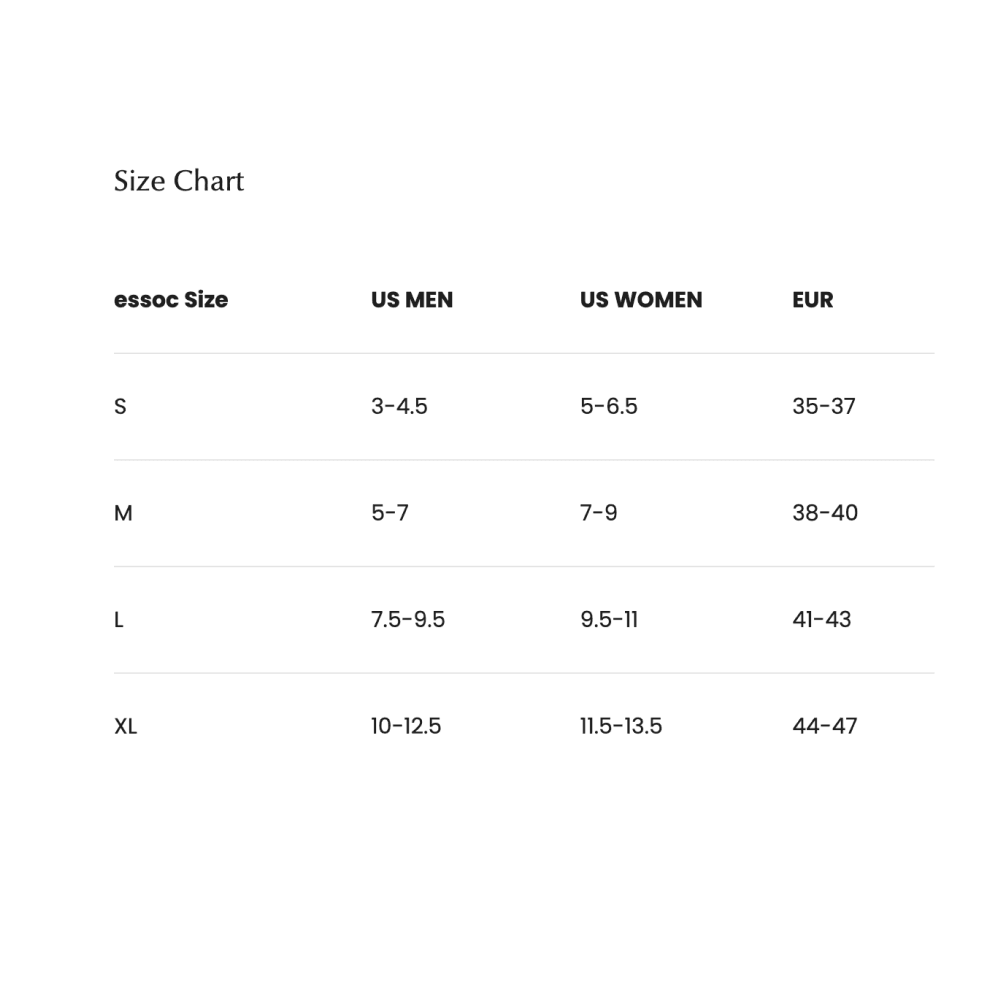1000x1000 pixels.
Task: Select the L size row label
Action: coord(118,620)
